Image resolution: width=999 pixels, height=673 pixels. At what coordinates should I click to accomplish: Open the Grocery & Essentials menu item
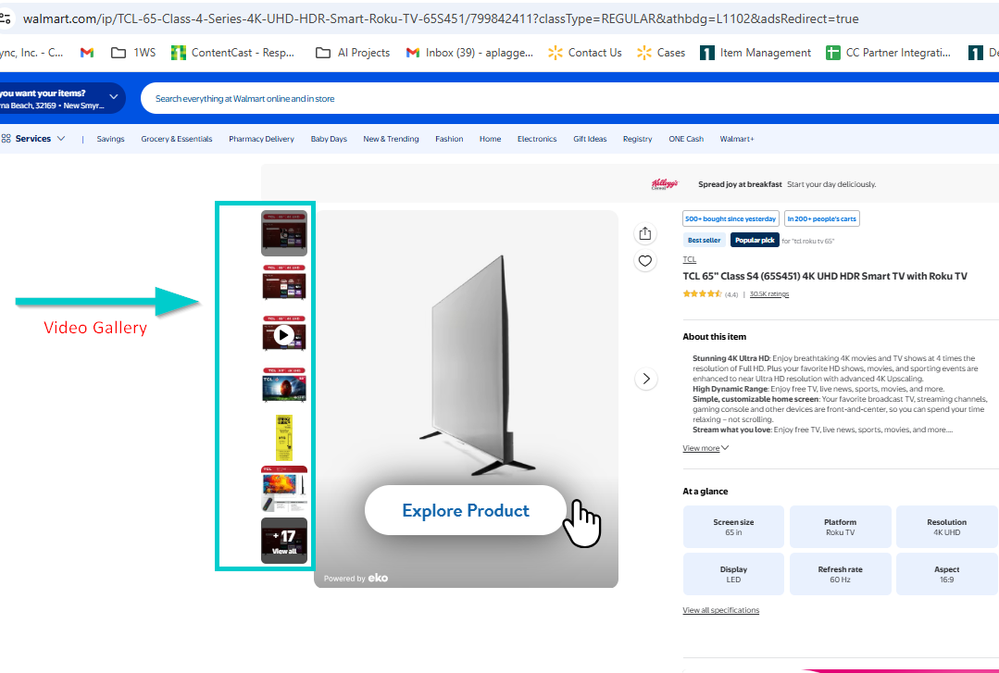[x=176, y=139]
